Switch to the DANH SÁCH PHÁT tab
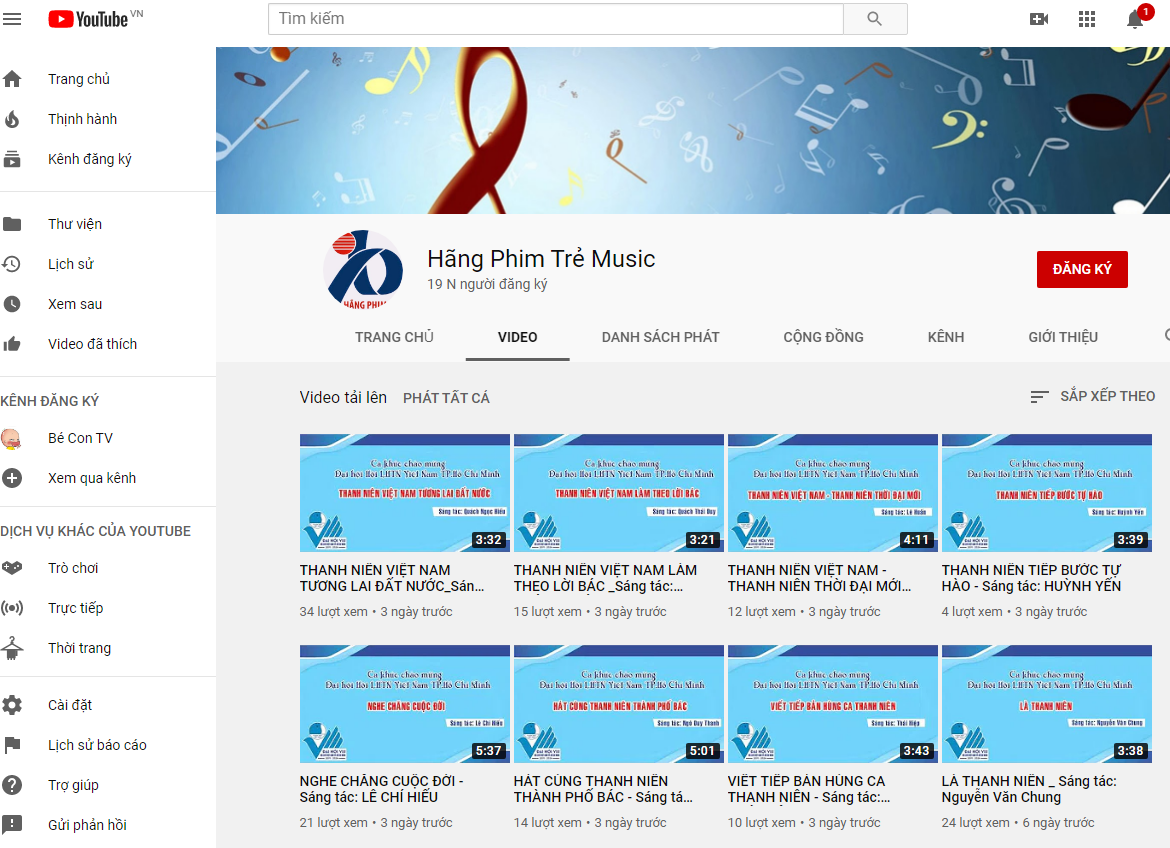Viewport: 1170px width, 848px height. pos(660,337)
